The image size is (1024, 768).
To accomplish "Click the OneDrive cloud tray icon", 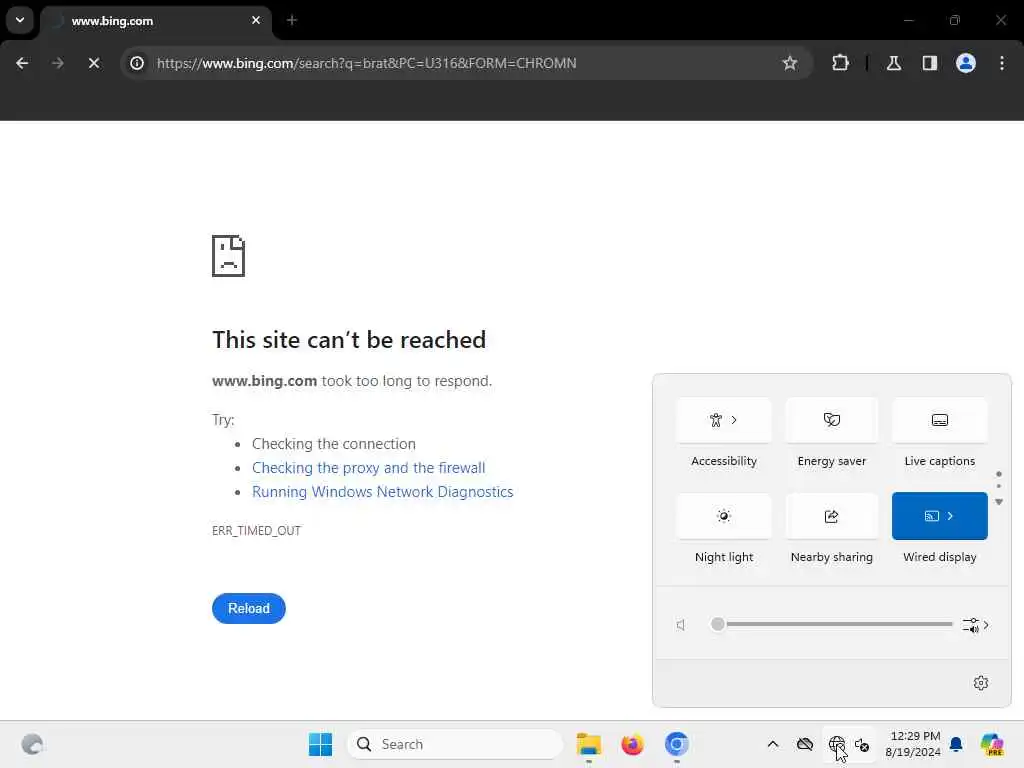I will pyautogui.click(x=805, y=744).
